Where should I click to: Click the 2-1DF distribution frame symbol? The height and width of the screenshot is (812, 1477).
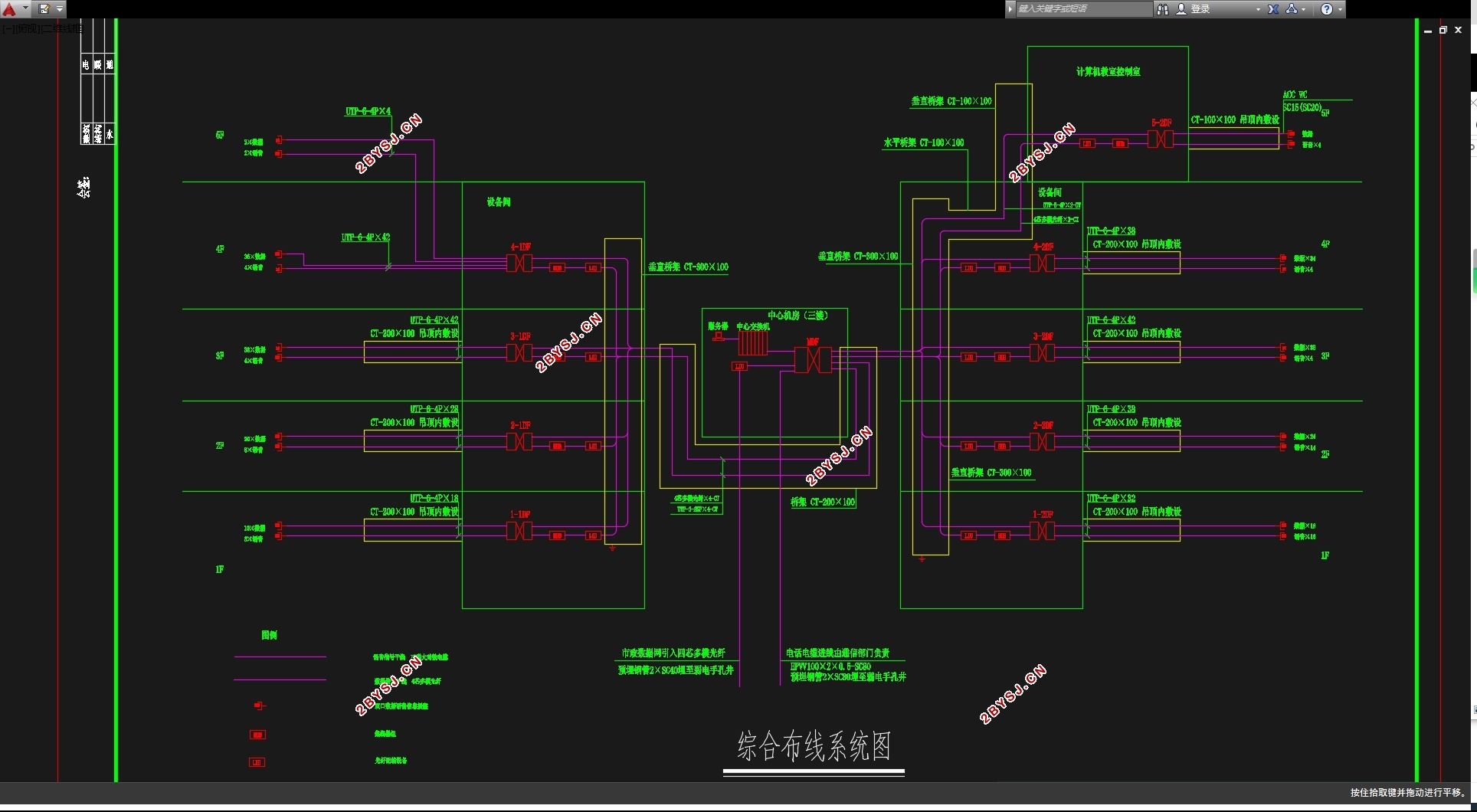click(519, 442)
